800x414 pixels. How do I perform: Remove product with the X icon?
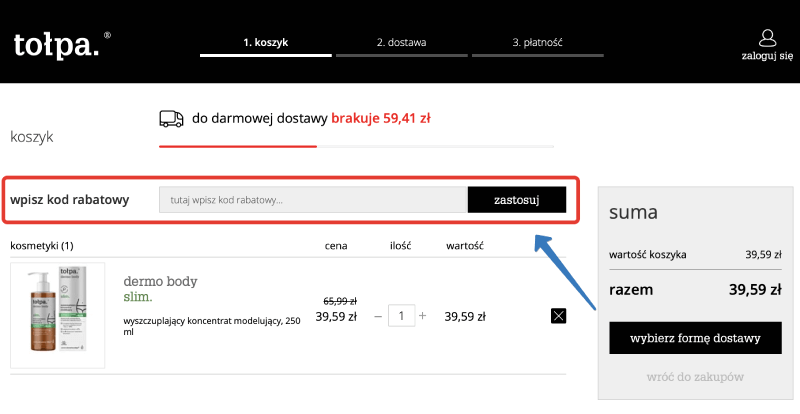pos(558,316)
